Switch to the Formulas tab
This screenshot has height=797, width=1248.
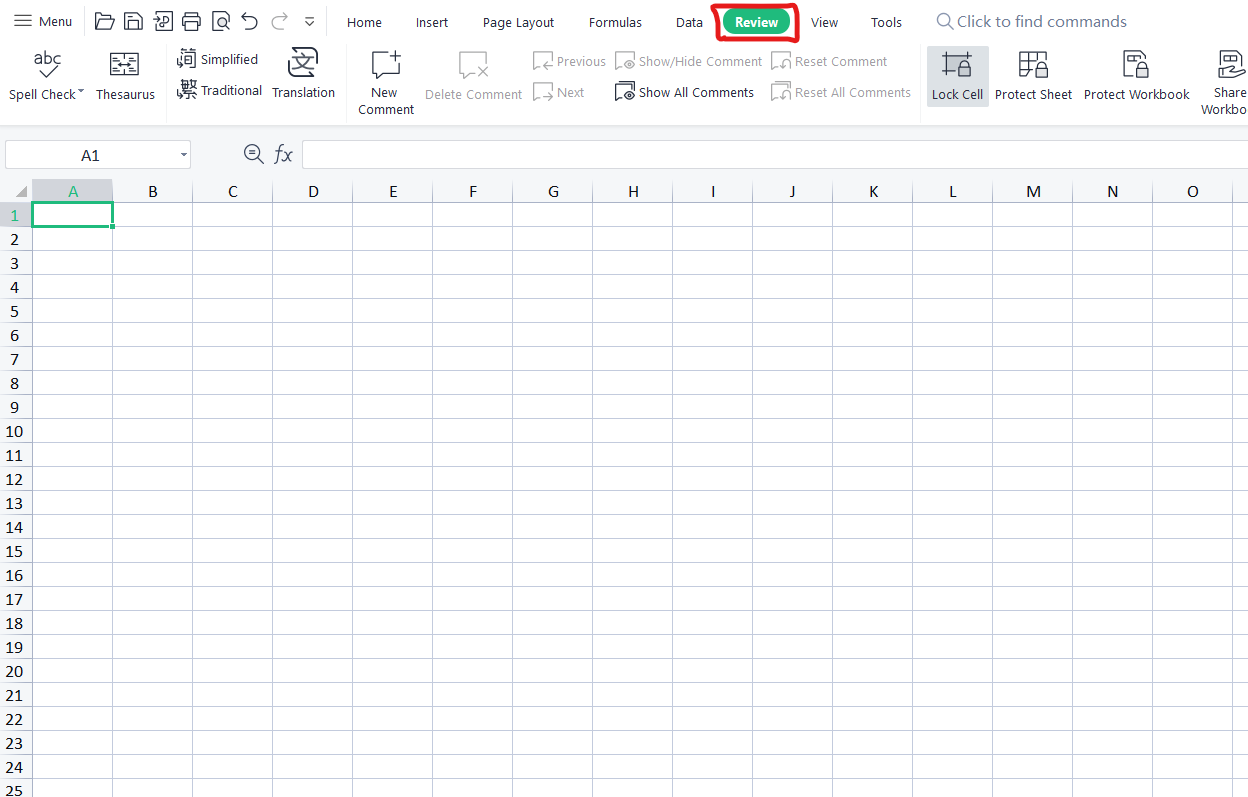click(615, 21)
